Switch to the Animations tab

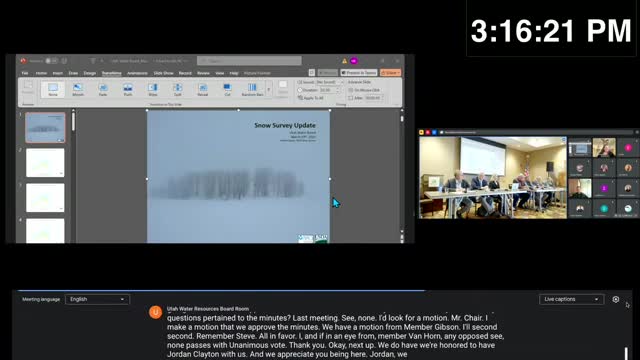(137, 73)
